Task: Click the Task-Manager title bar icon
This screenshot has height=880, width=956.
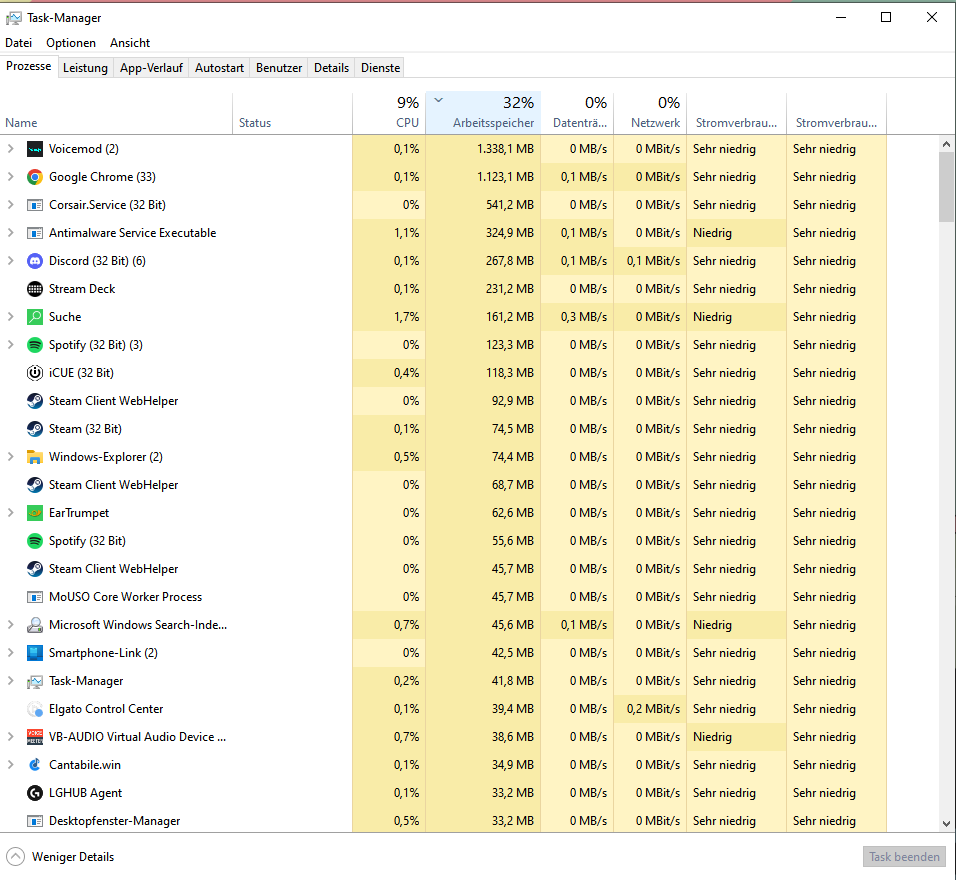Action: (x=13, y=18)
